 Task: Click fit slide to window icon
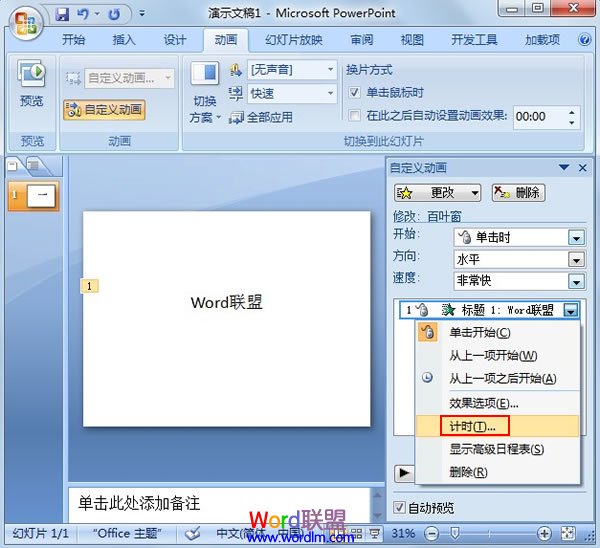(x=568, y=533)
